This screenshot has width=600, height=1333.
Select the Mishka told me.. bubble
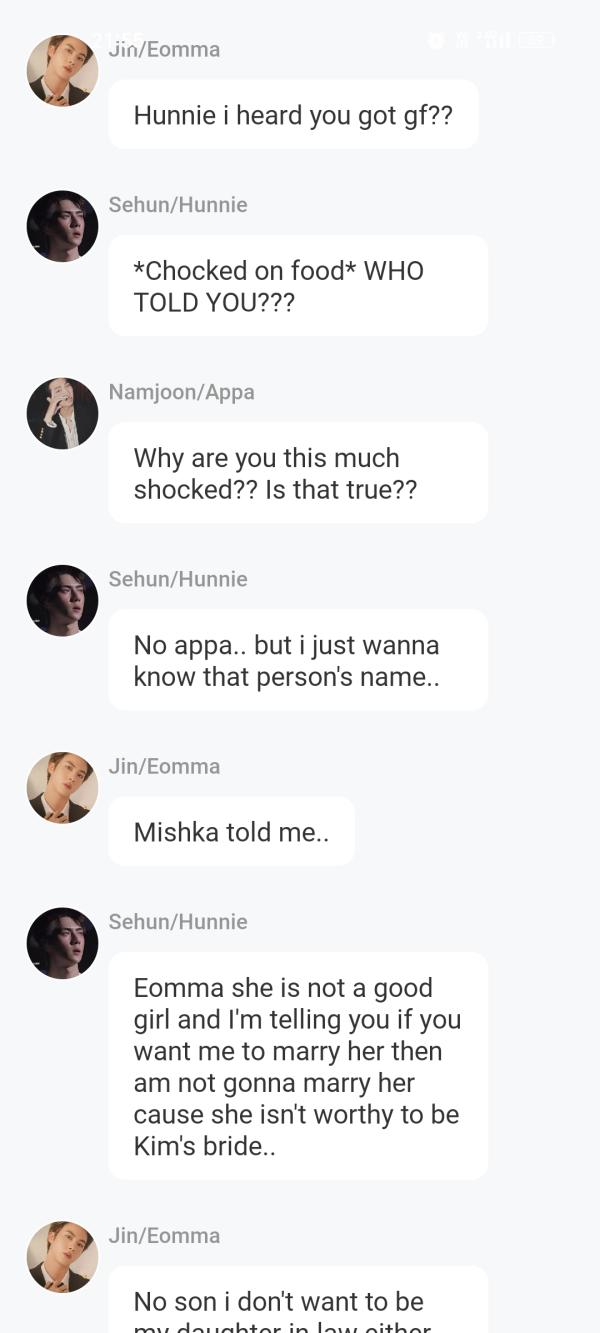click(231, 831)
